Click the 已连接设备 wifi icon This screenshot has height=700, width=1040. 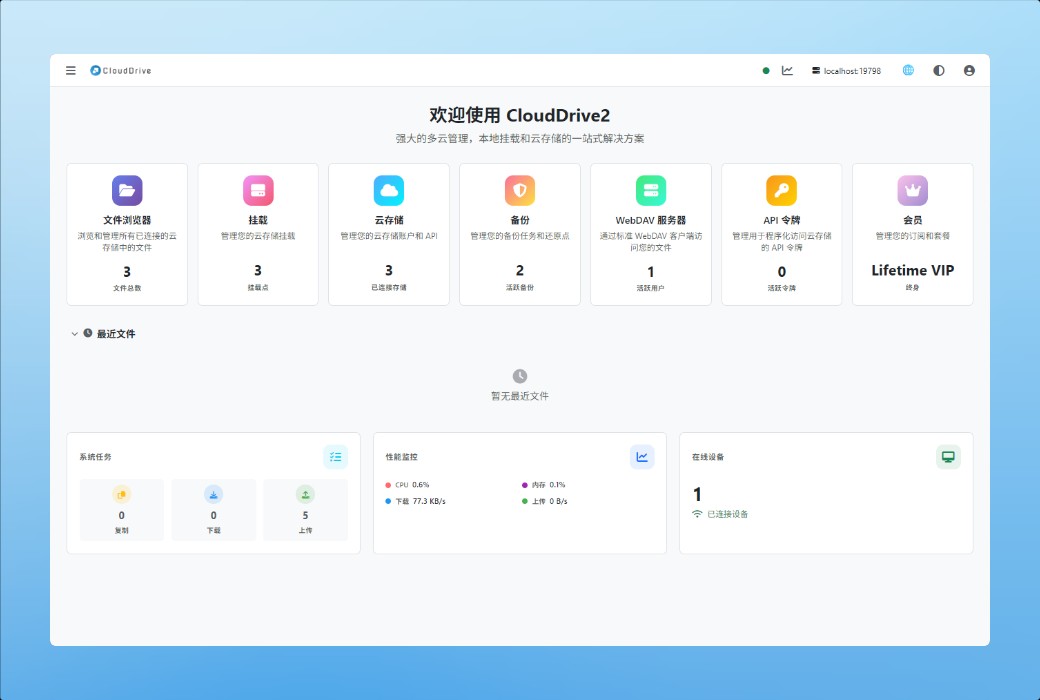pyautogui.click(x=697, y=514)
